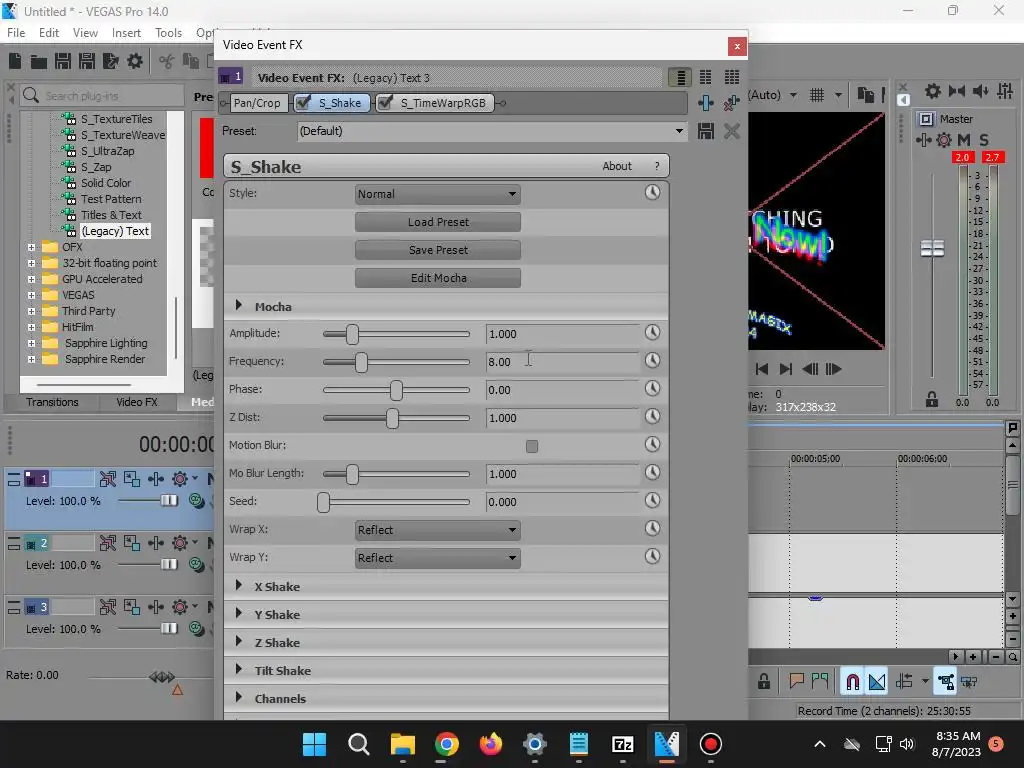Click the Edit Mocha button

coord(438,278)
